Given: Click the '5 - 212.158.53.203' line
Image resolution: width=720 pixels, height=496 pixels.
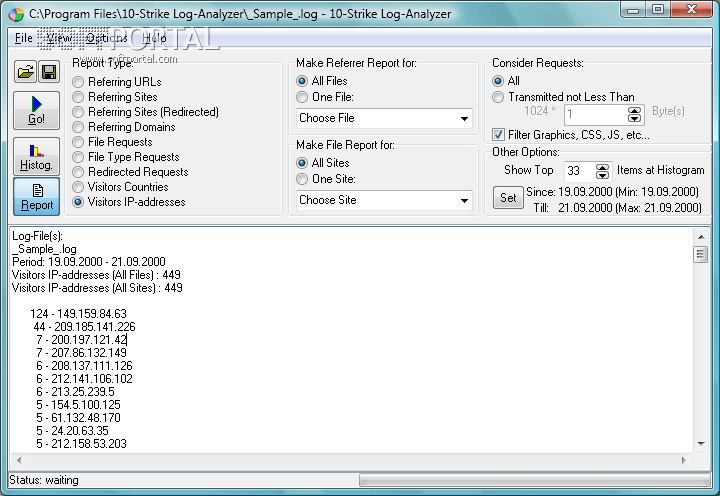Looking at the screenshot, I should [x=81, y=444].
